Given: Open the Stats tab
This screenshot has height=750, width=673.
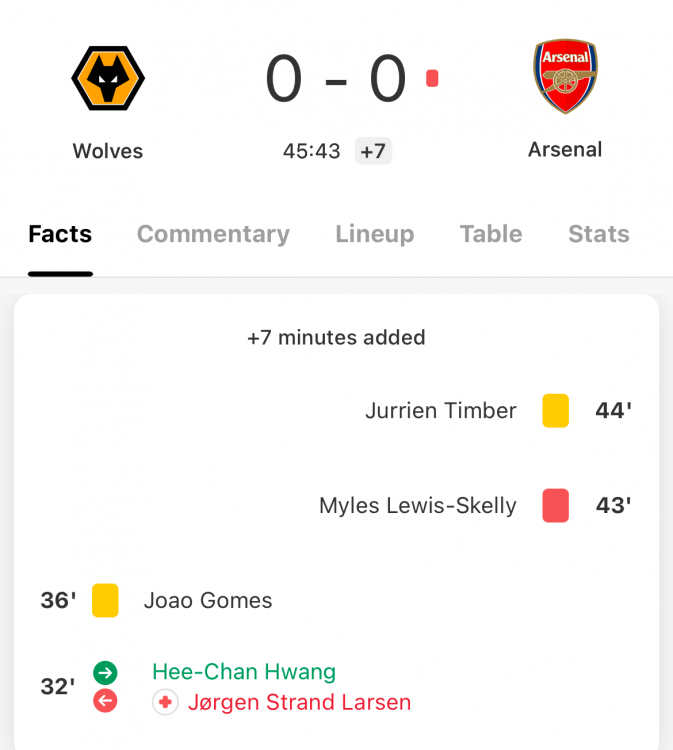Looking at the screenshot, I should [599, 234].
